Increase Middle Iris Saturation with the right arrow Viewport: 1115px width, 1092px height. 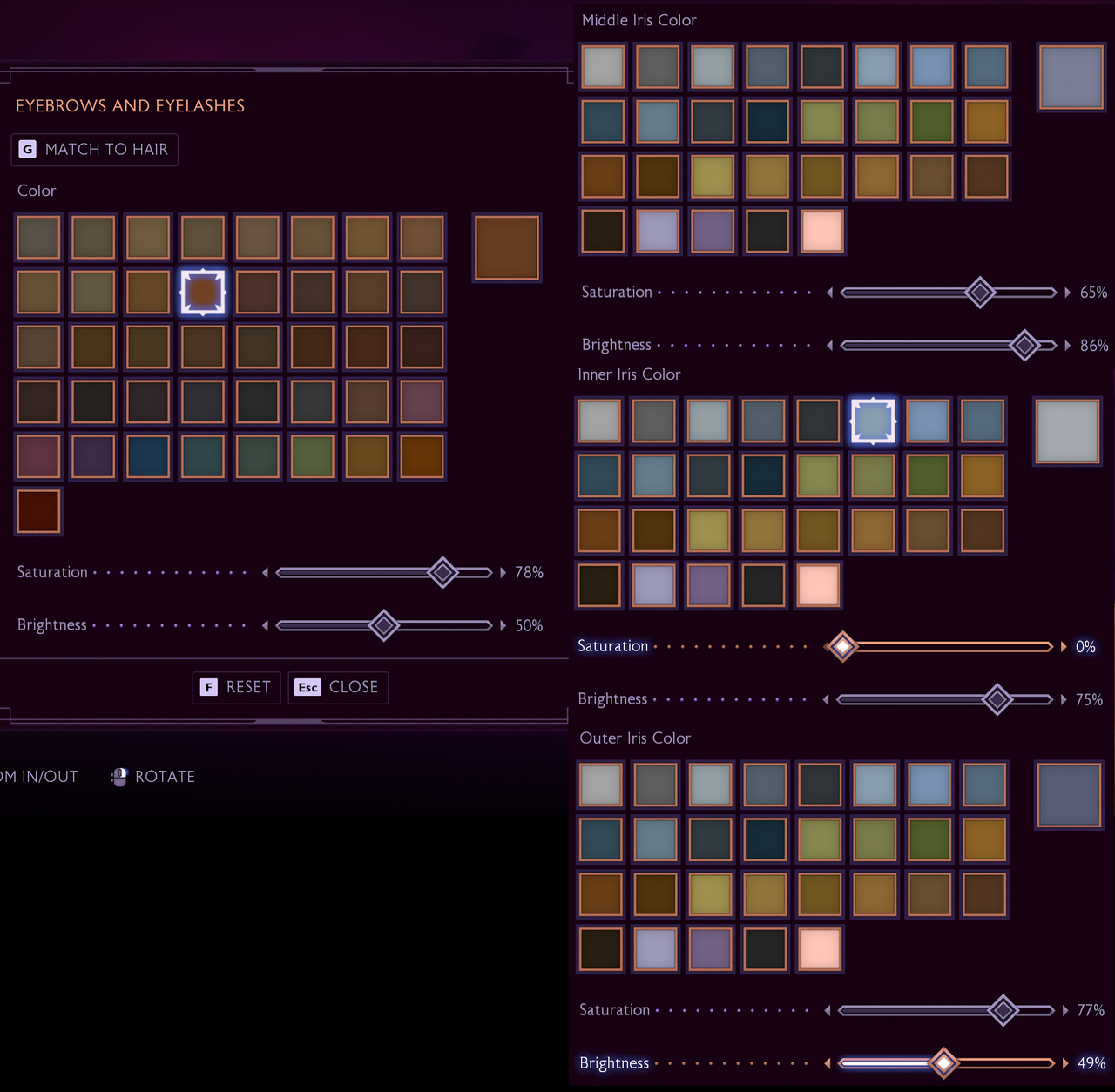click(1068, 293)
